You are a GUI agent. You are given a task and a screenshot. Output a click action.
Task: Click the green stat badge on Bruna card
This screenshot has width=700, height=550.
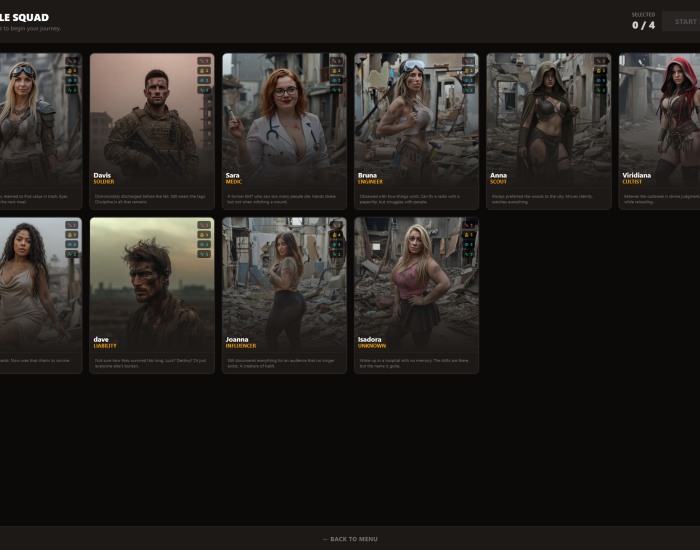tap(468, 90)
